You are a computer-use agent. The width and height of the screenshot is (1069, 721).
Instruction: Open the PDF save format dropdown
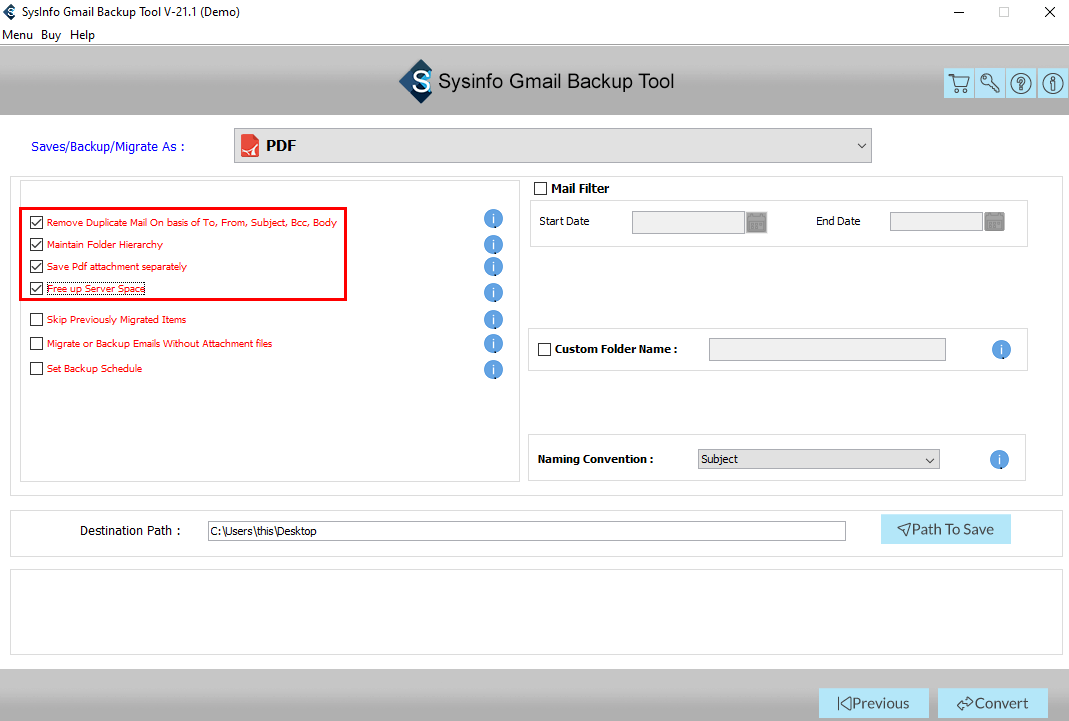(x=552, y=146)
